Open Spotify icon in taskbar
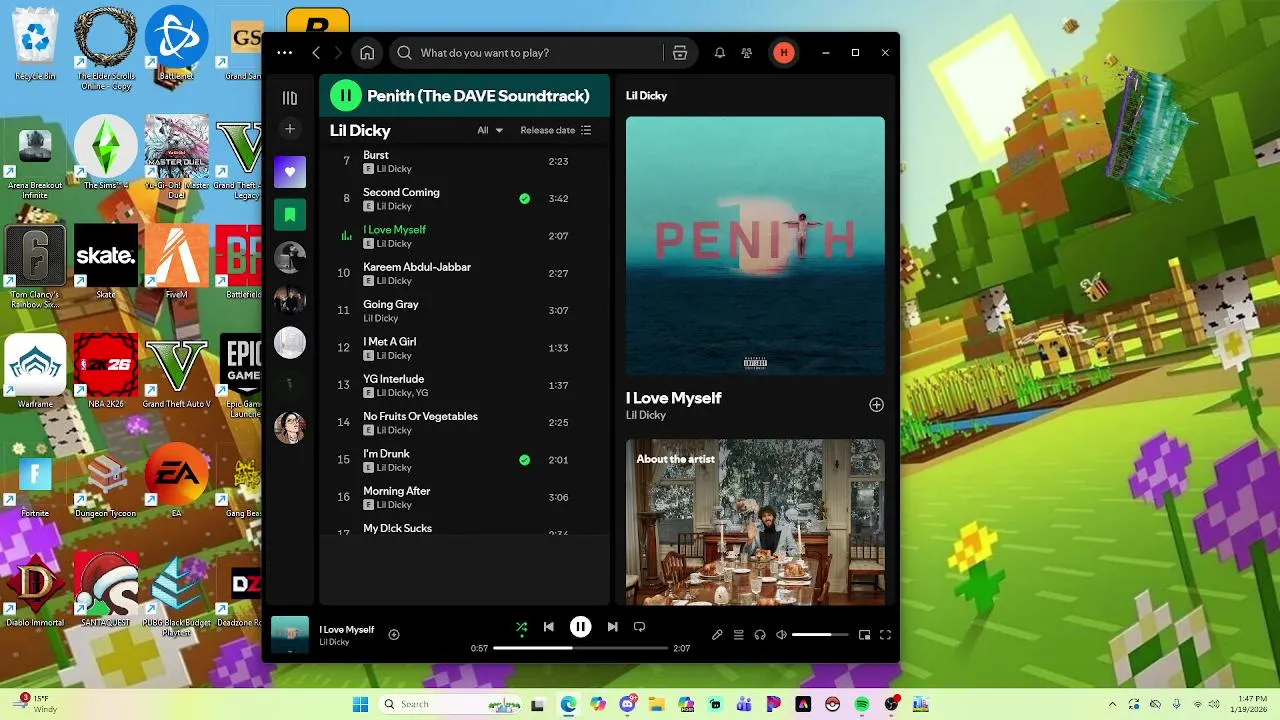The width and height of the screenshot is (1280, 720). click(x=862, y=704)
